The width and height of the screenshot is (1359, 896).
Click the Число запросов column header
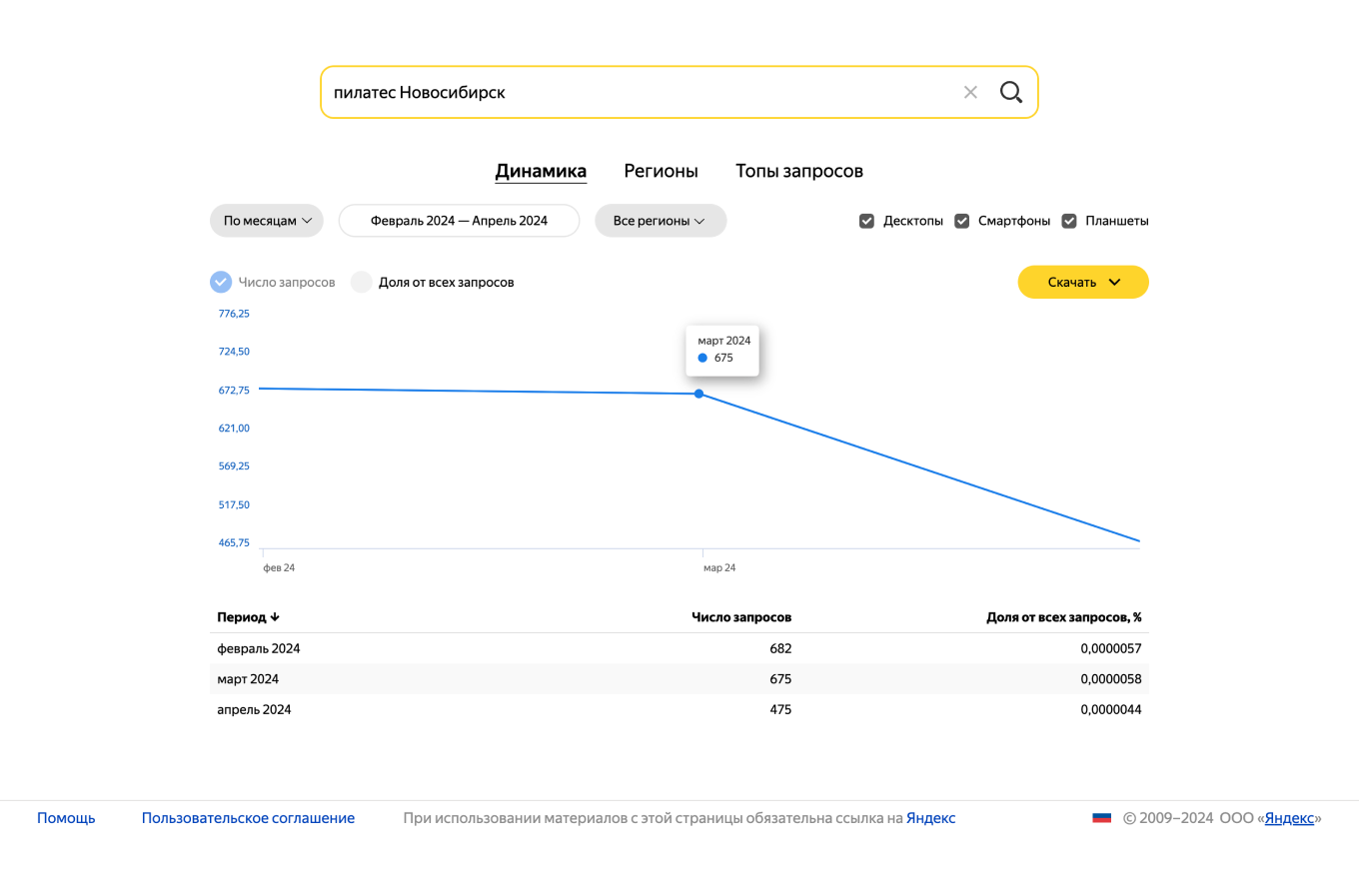(741, 617)
